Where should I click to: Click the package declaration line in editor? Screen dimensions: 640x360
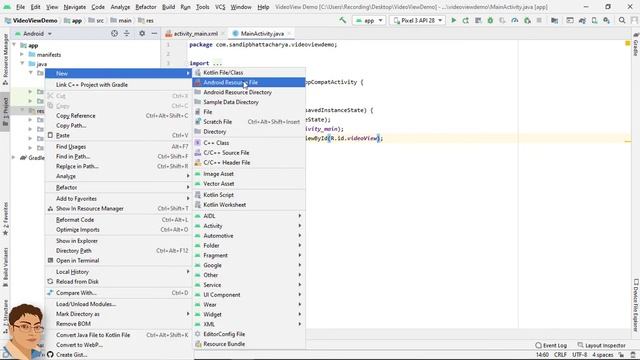(x=263, y=44)
